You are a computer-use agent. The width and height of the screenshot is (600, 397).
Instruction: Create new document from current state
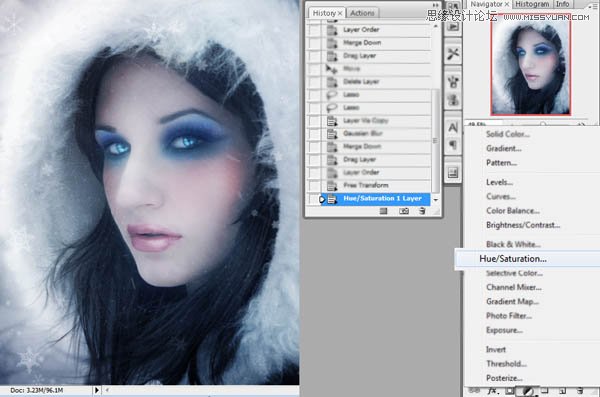tap(383, 211)
